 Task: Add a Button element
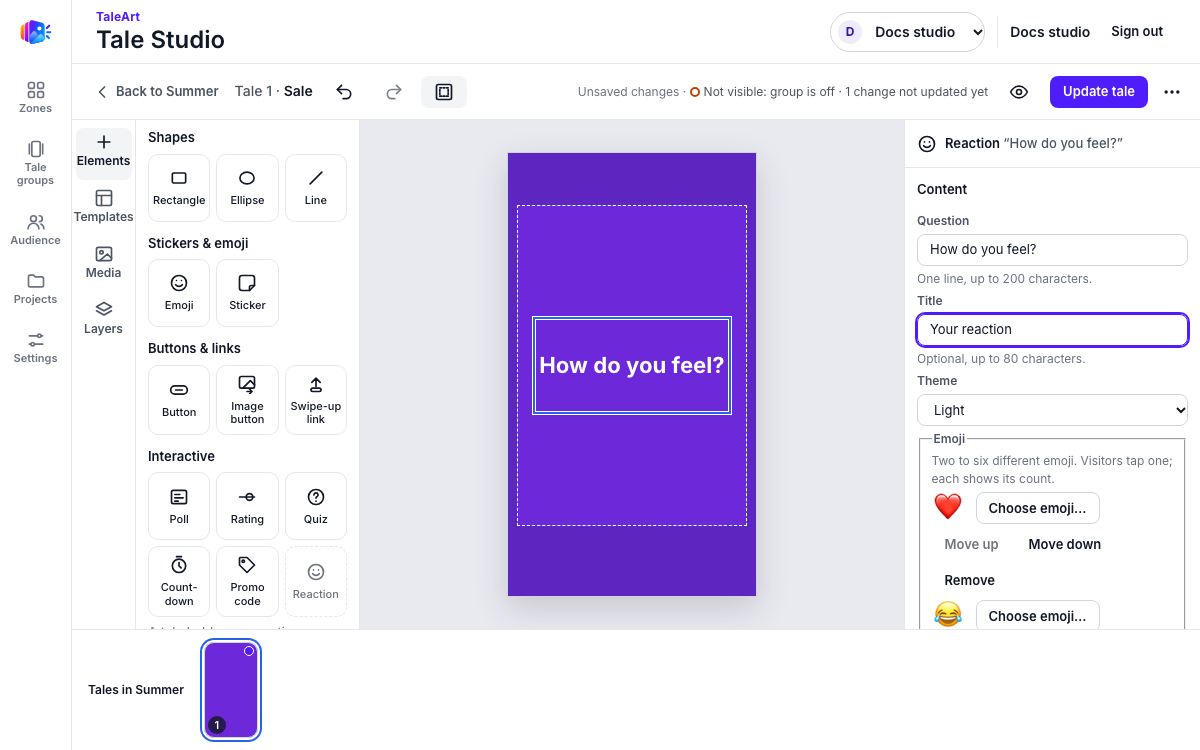pyautogui.click(x=179, y=400)
